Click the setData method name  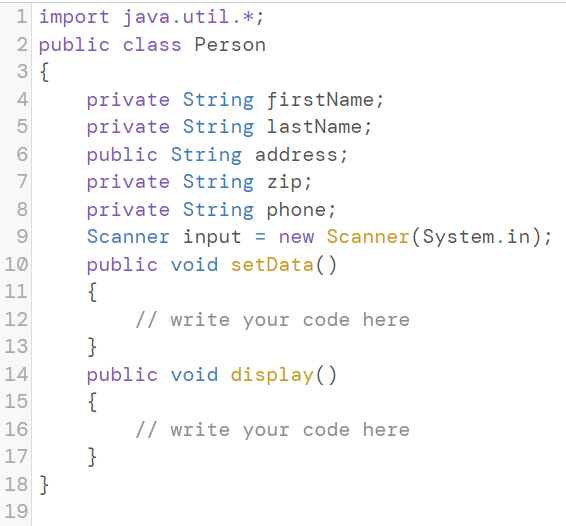click(272, 265)
